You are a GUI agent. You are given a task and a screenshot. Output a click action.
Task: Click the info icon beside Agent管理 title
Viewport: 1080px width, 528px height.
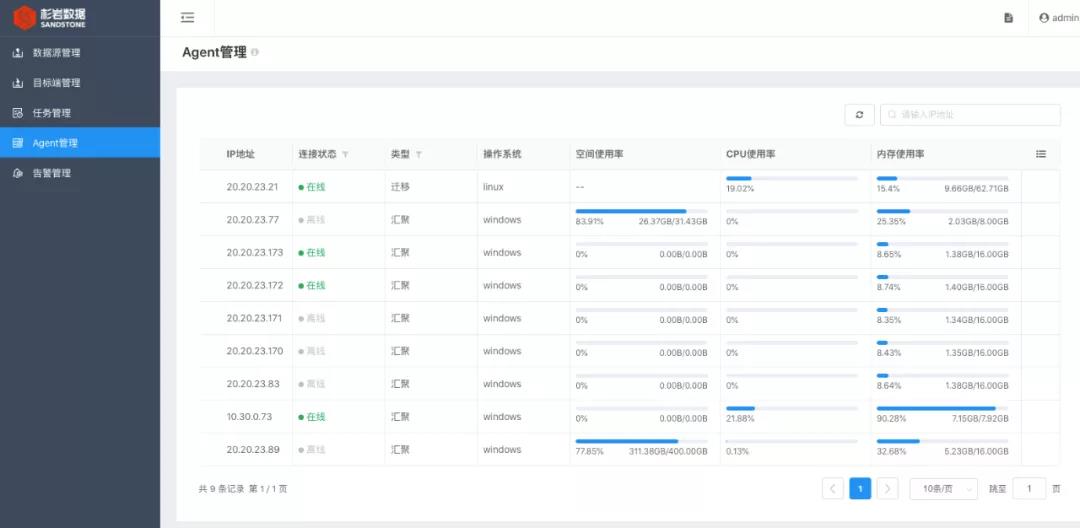[x=255, y=52]
